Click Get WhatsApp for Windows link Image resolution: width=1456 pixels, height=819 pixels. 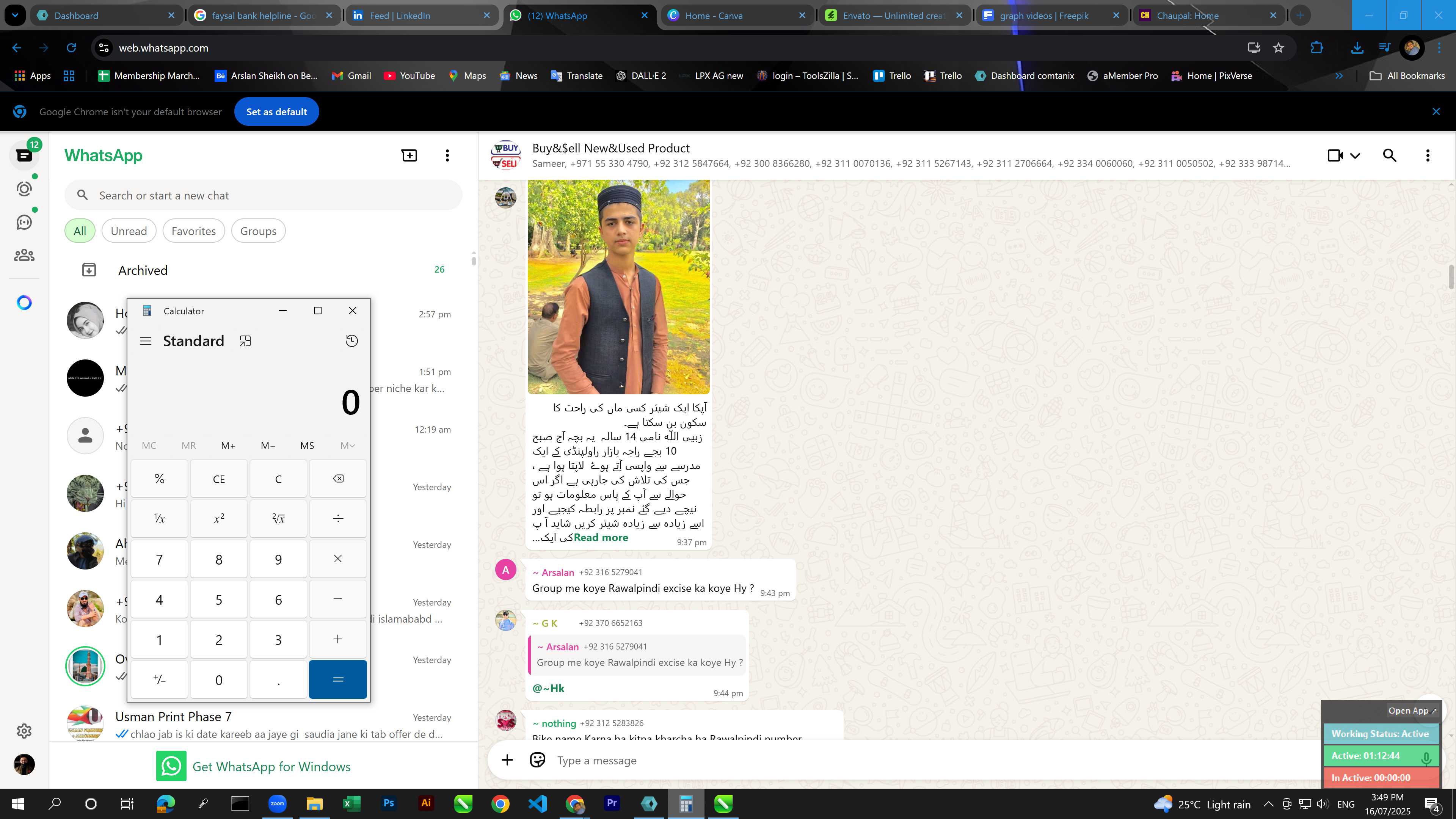pyautogui.click(x=271, y=766)
